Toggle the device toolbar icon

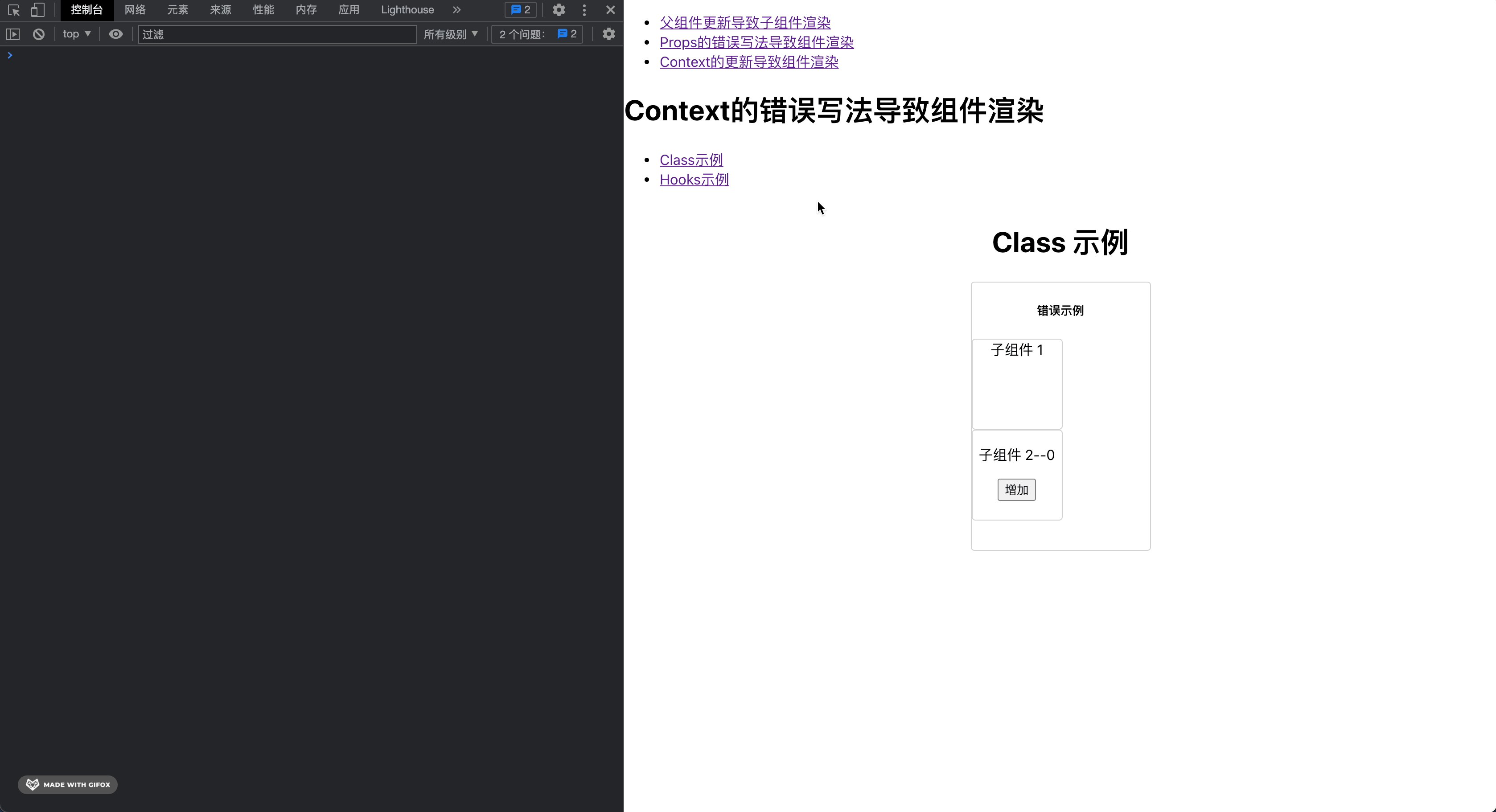point(38,10)
